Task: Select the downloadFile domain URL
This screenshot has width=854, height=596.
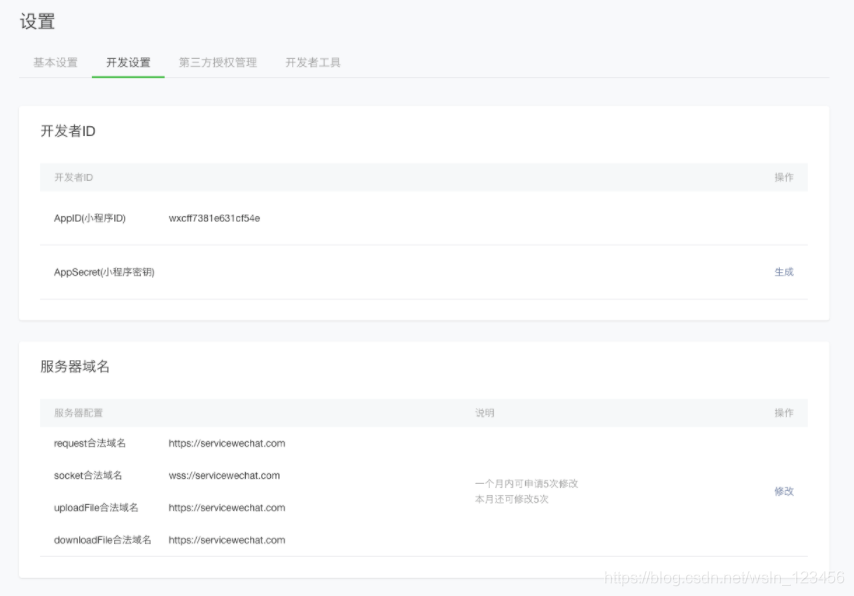Action: click(x=227, y=540)
